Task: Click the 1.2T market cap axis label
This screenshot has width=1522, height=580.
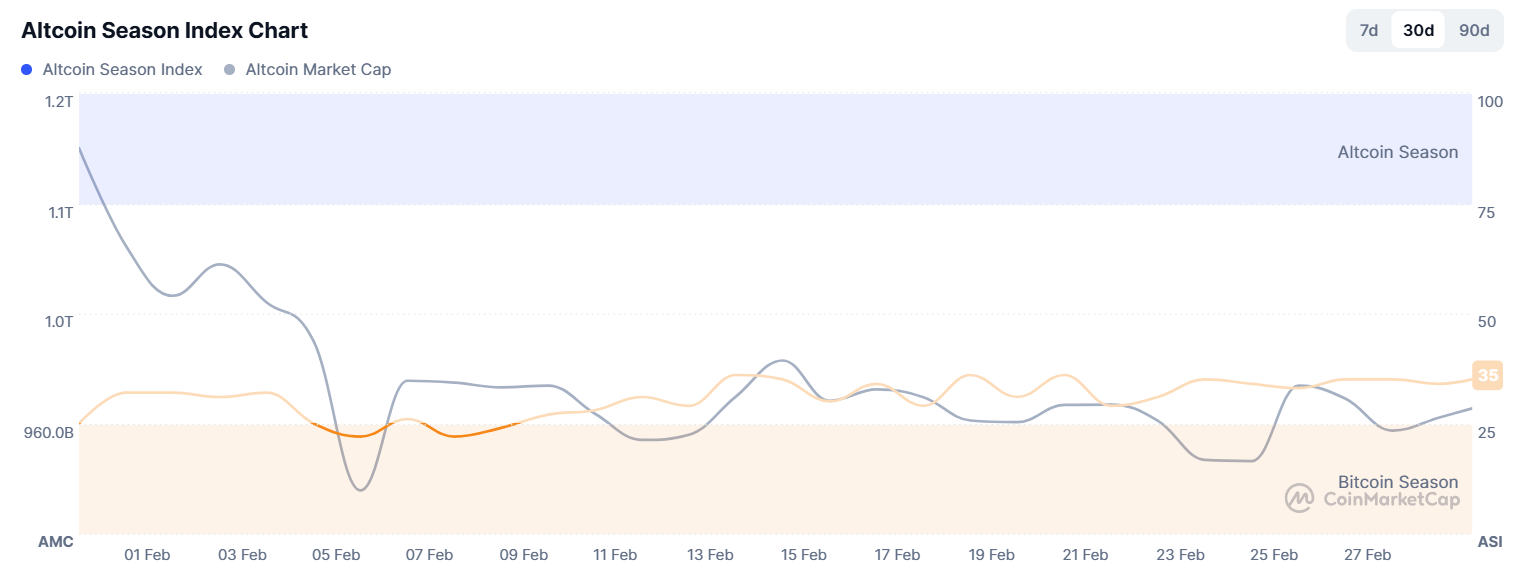Action: (59, 101)
